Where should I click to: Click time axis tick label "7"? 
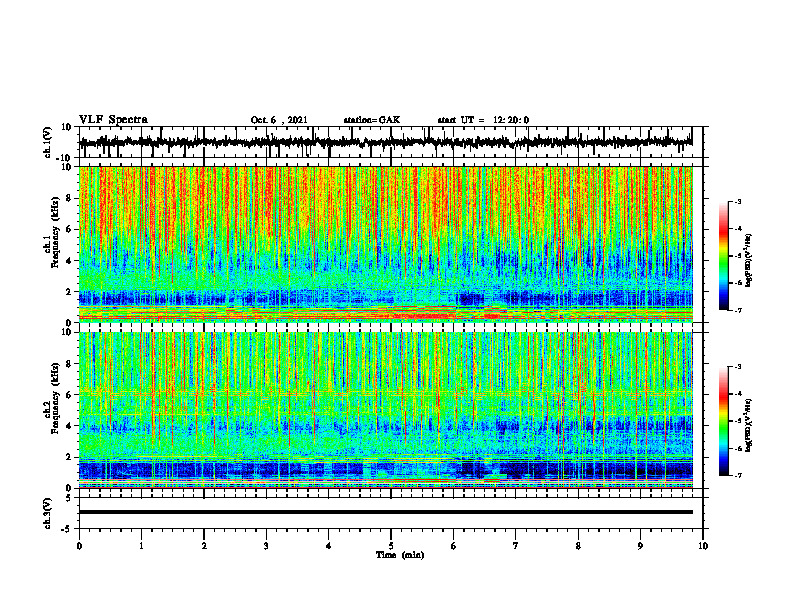[516, 546]
